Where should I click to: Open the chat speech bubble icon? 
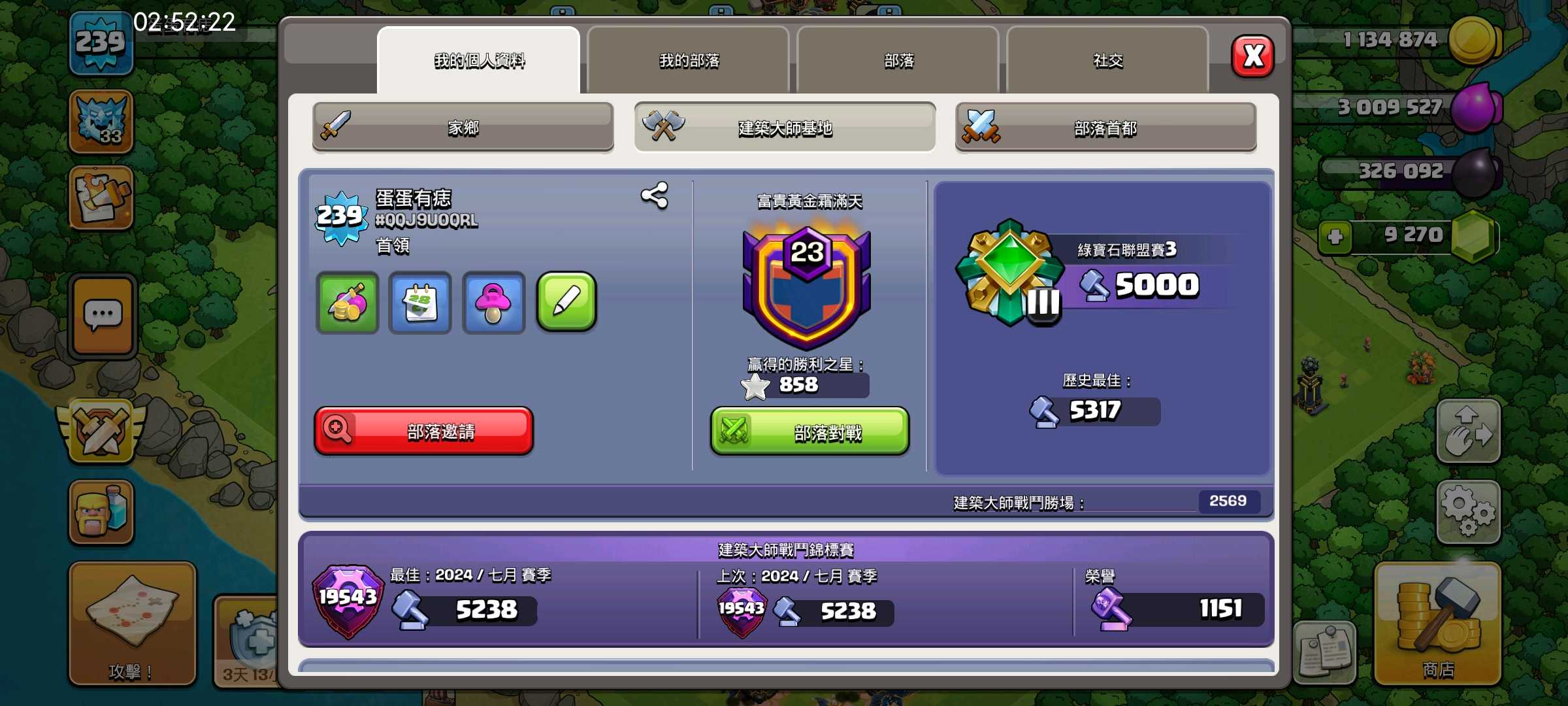coord(103,316)
